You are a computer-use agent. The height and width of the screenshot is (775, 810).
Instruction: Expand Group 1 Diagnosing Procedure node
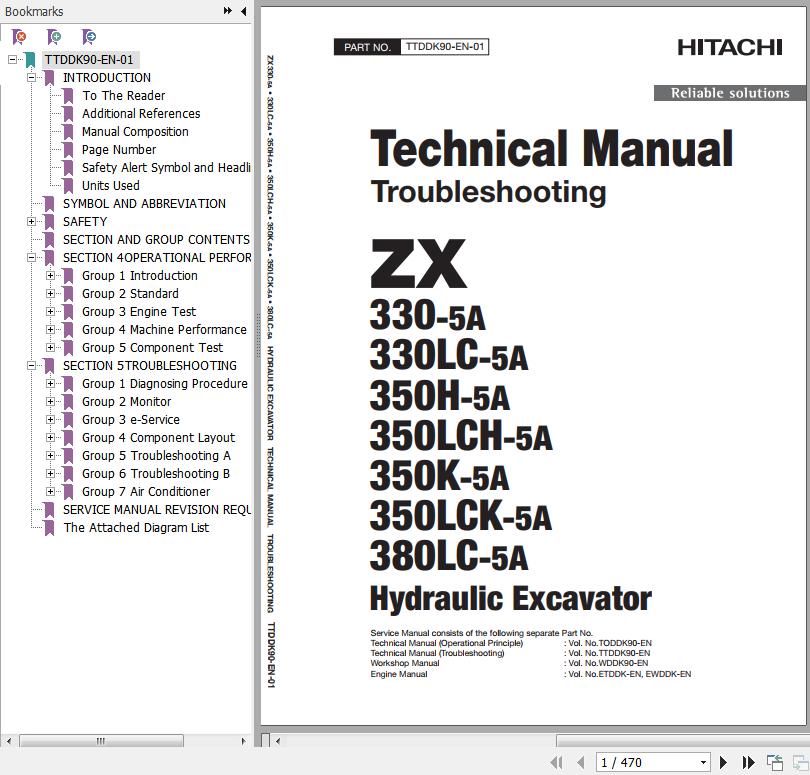(50, 384)
